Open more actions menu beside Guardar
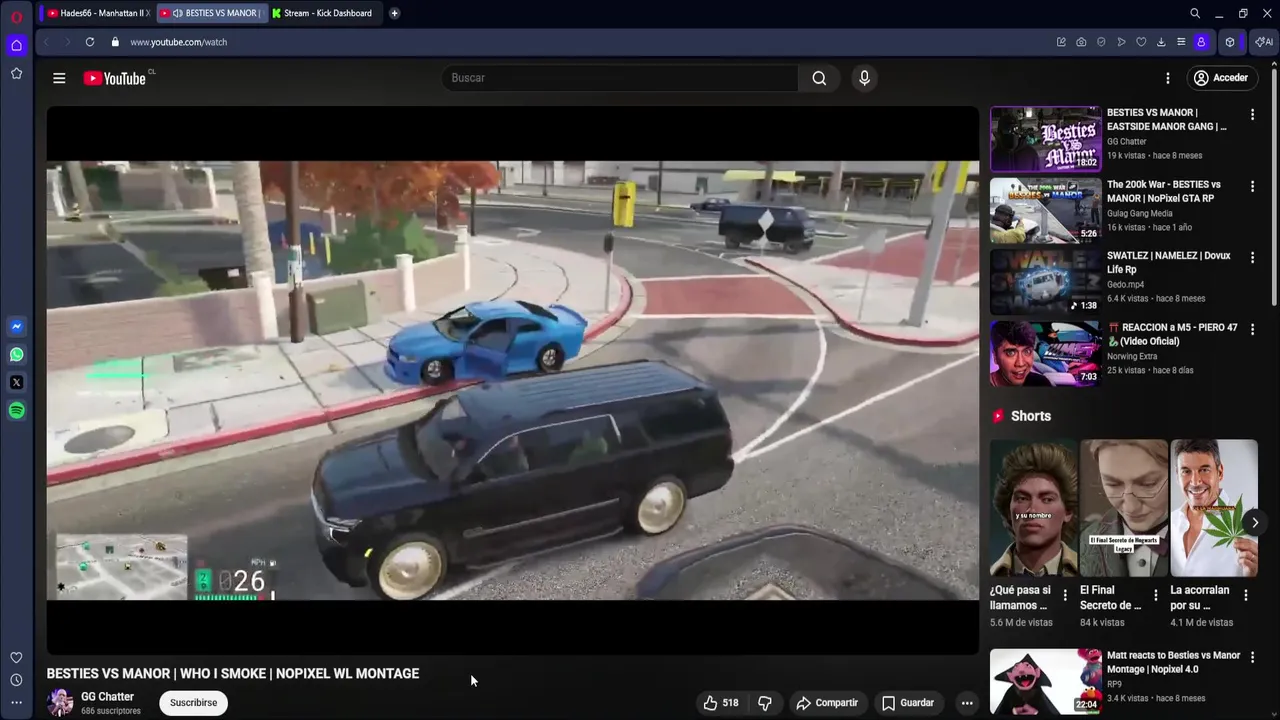Screen dimensions: 1280x720 tap(967, 703)
